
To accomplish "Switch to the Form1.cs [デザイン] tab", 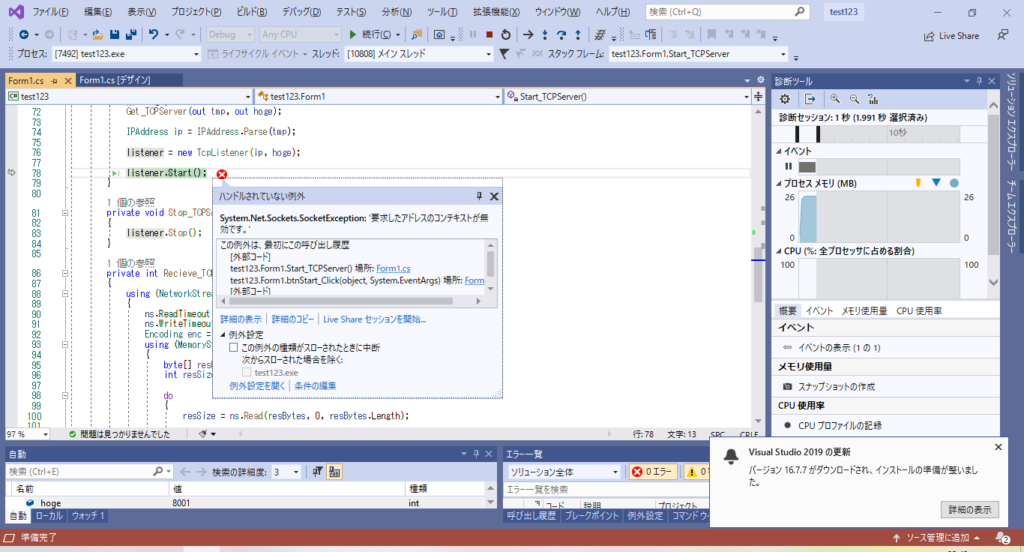I will point(115,80).
